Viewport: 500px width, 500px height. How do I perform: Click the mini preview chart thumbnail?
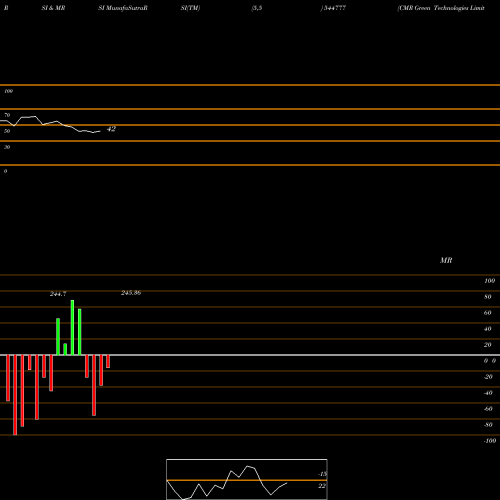247,479
